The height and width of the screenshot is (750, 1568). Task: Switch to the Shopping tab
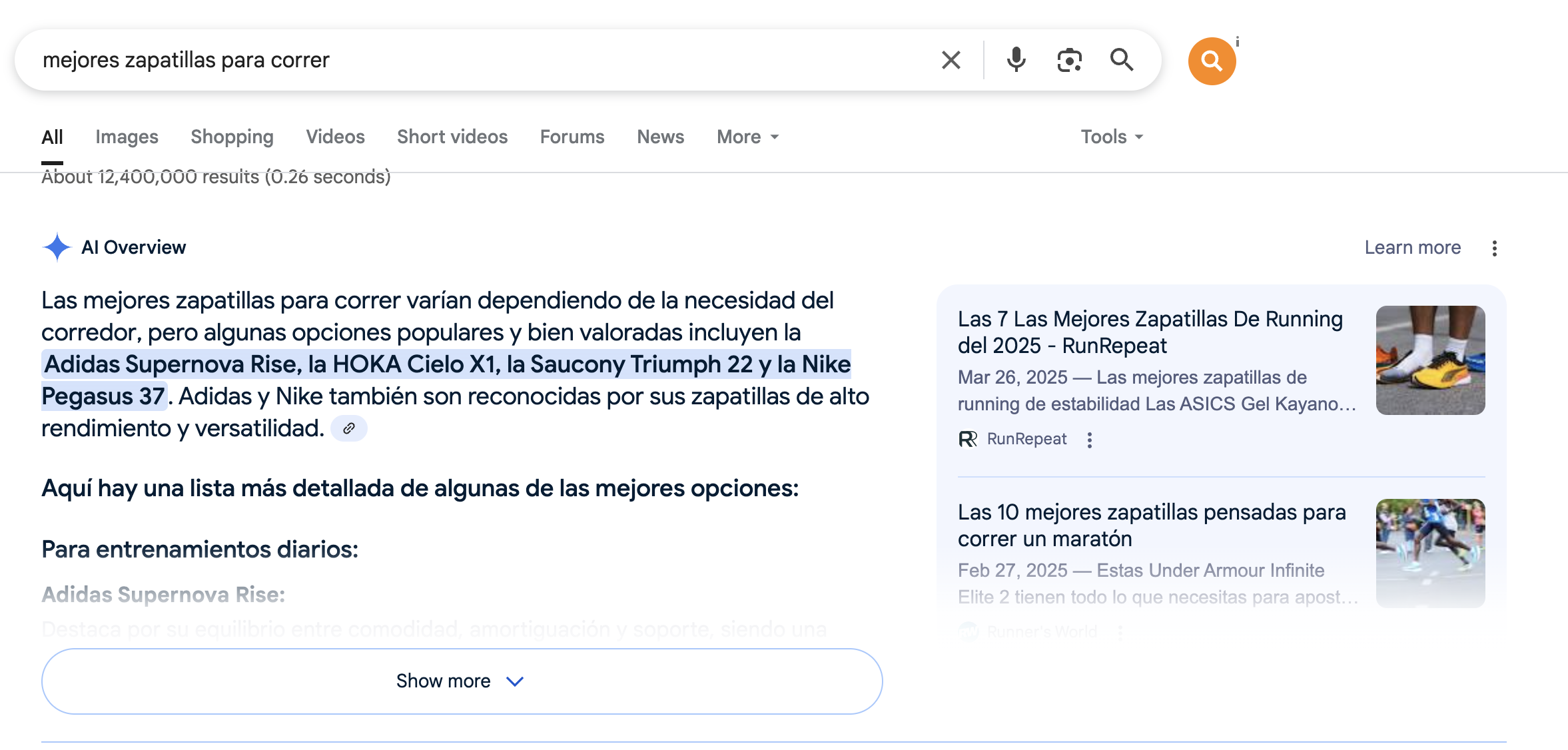[232, 137]
